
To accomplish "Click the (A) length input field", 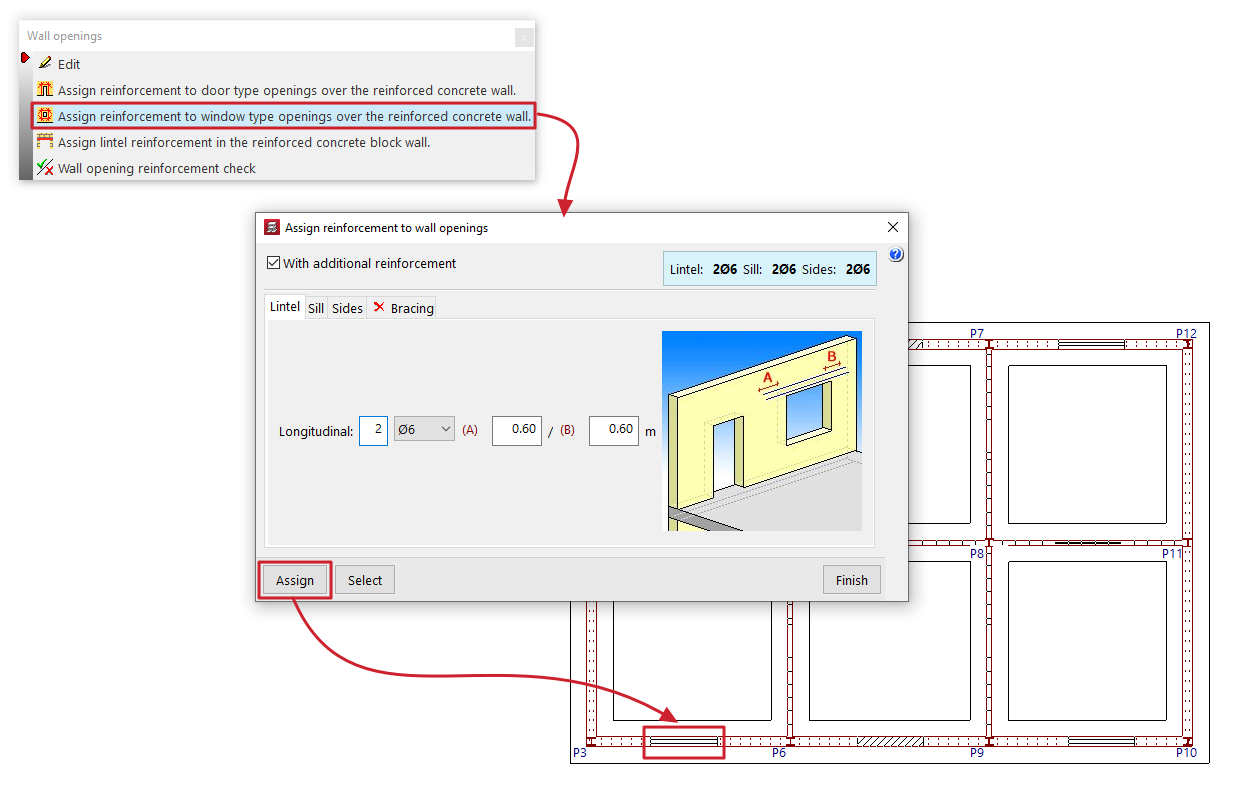I will click(x=517, y=430).
